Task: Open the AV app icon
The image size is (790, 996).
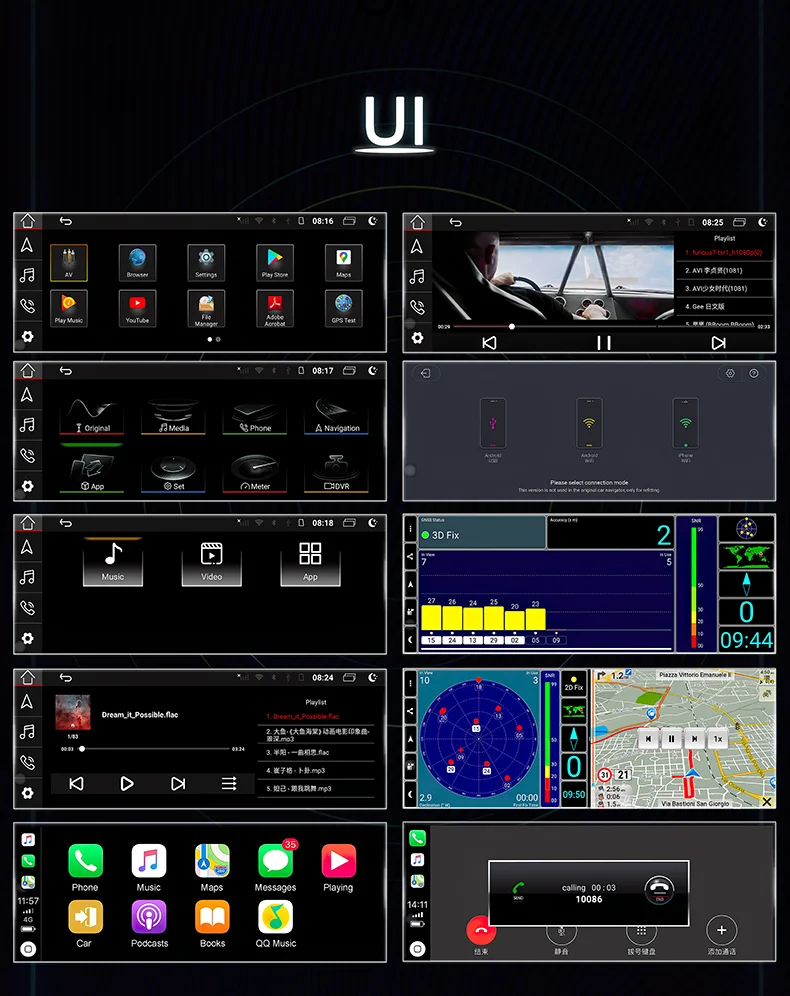Action: click(69, 262)
